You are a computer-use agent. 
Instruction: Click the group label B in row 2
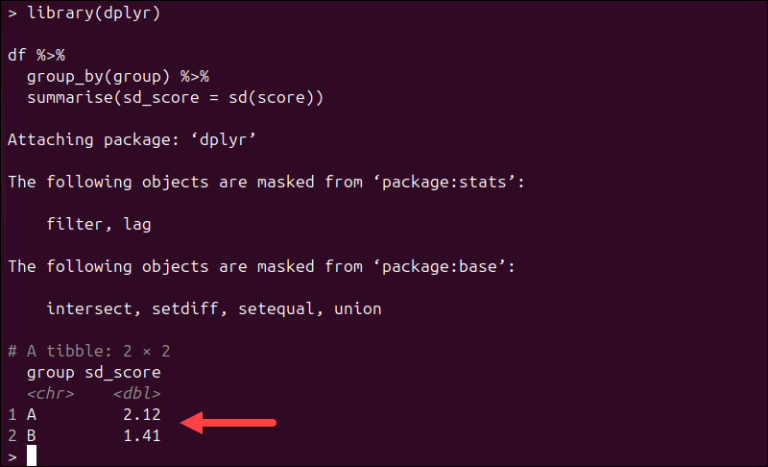(x=31, y=436)
